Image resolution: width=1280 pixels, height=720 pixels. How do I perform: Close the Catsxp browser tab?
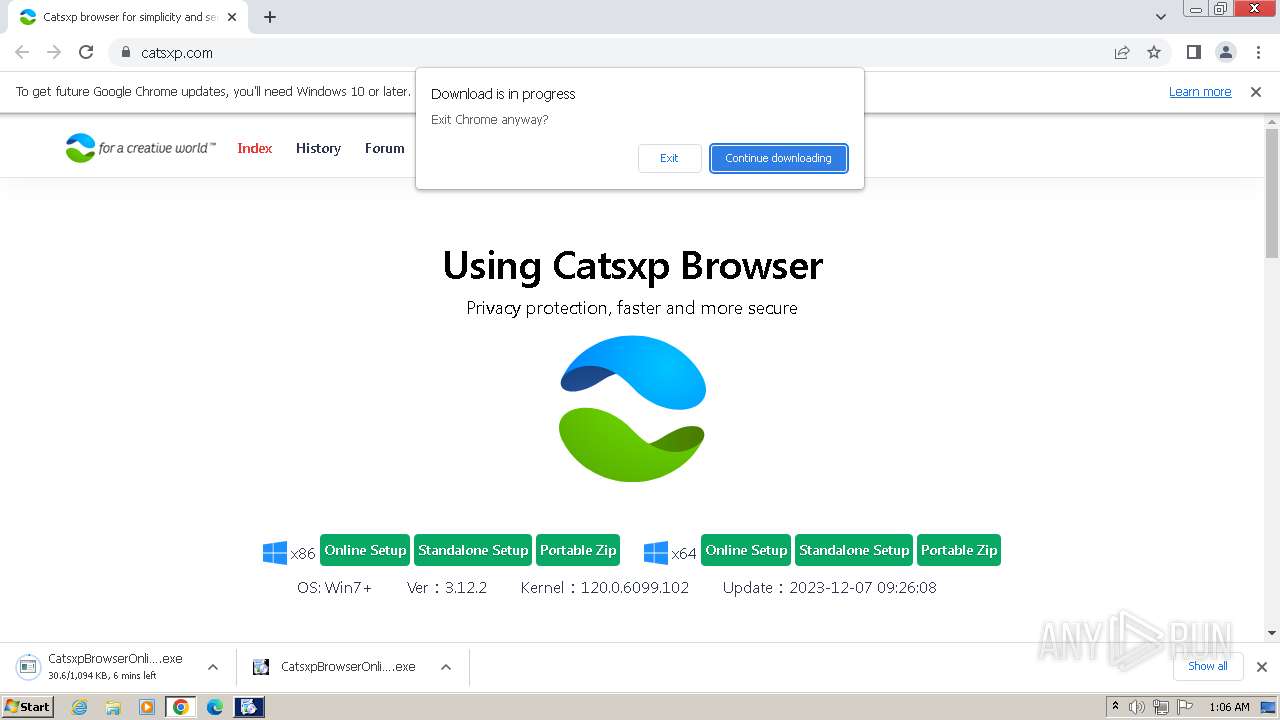232,17
